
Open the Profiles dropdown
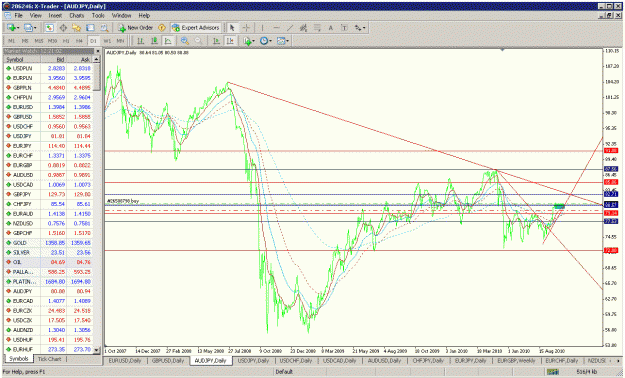pyautogui.click(x=30, y=28)
